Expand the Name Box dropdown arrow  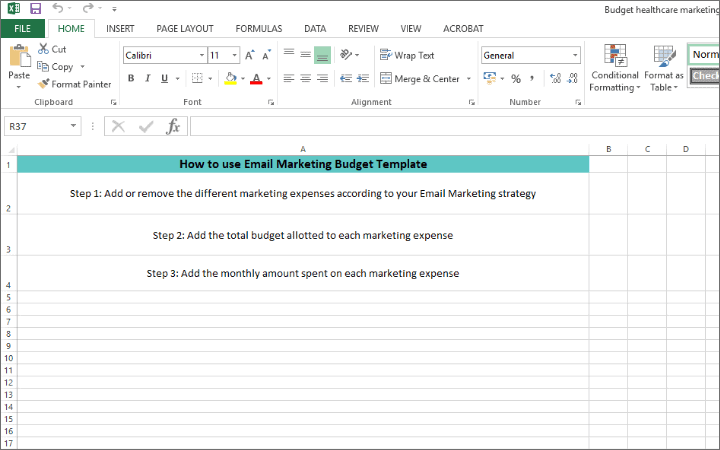pyautogui.click(x=74, y=126)
